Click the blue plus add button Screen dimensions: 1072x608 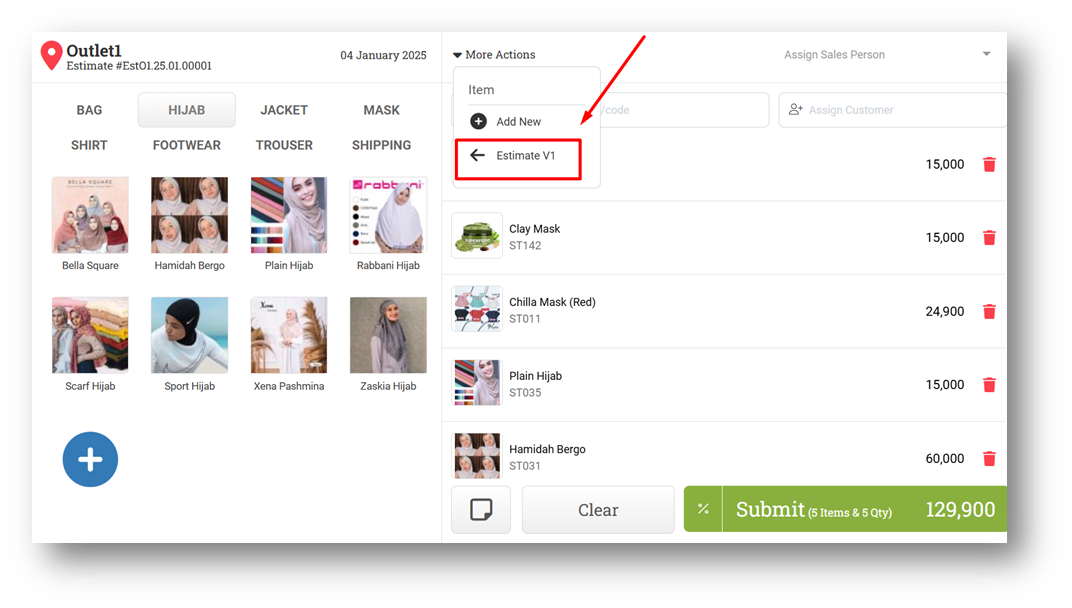[x=90, y=460]
